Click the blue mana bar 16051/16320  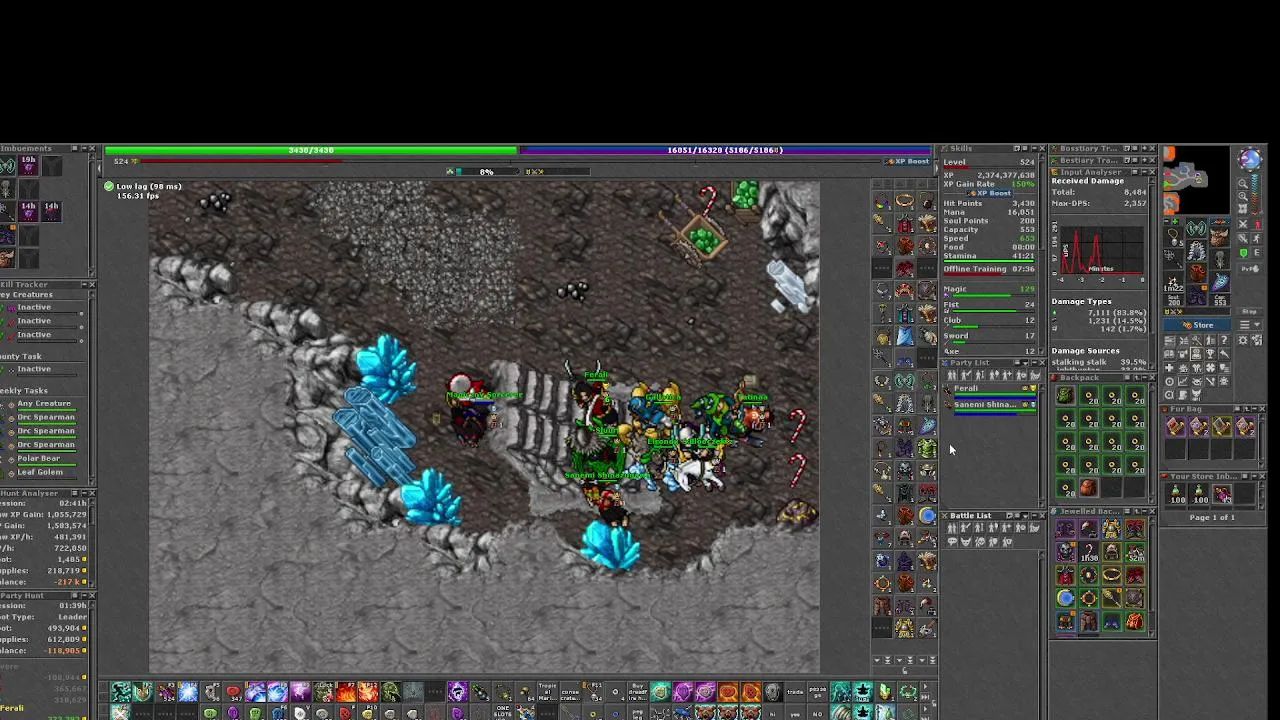point(724,150)
